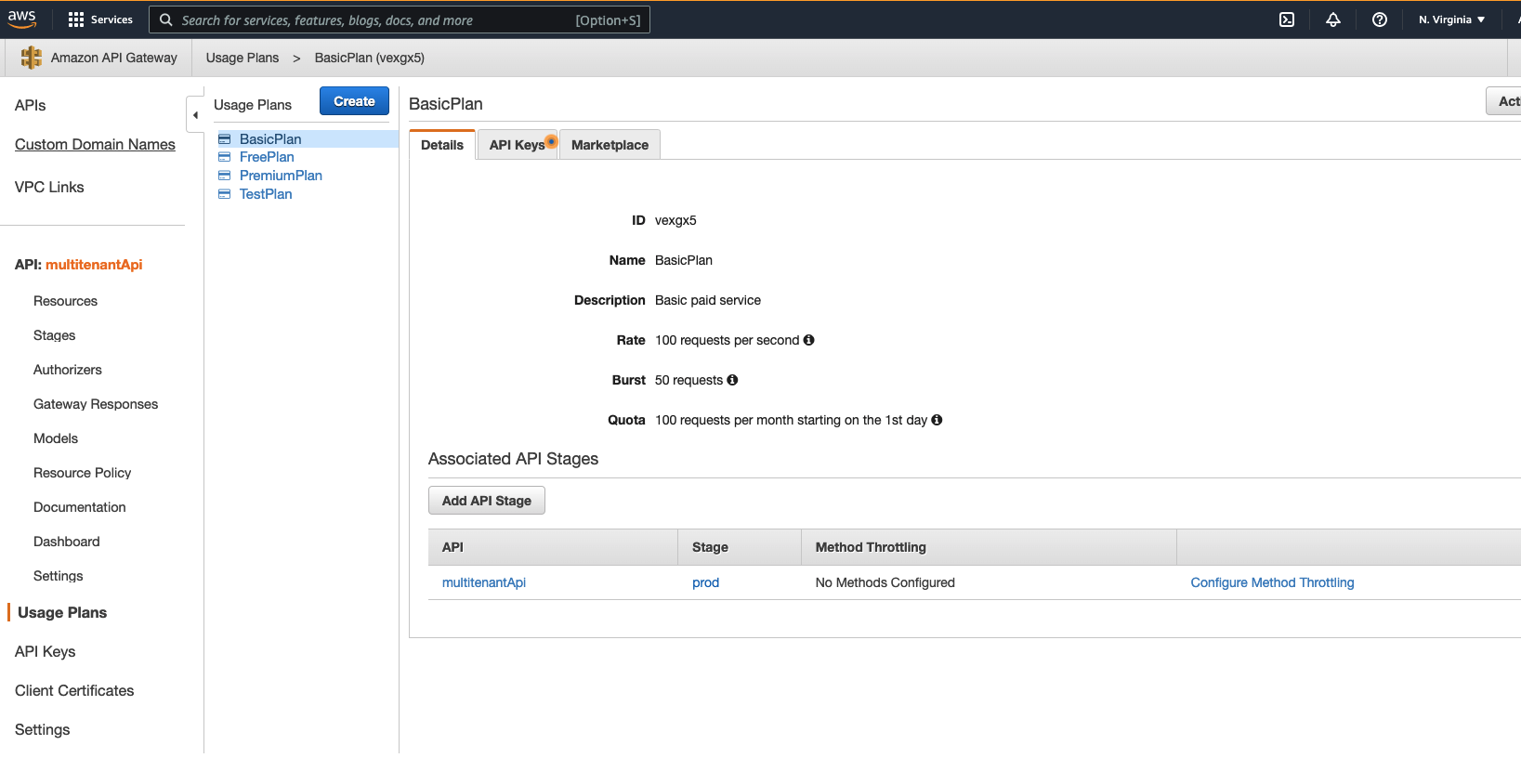Click the Add API Stage button
The width and height of the screenshot is (1521, 784).
[x=487, y=501]
